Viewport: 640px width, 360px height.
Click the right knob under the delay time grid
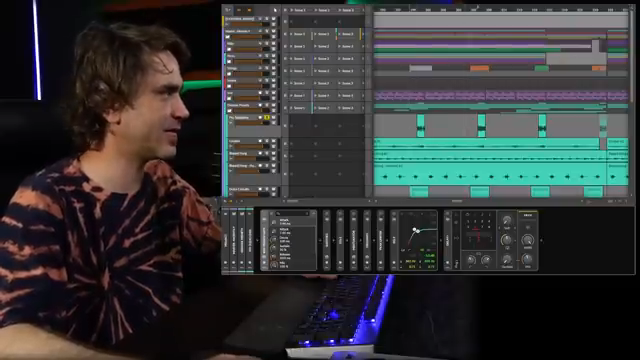[486, 260]
